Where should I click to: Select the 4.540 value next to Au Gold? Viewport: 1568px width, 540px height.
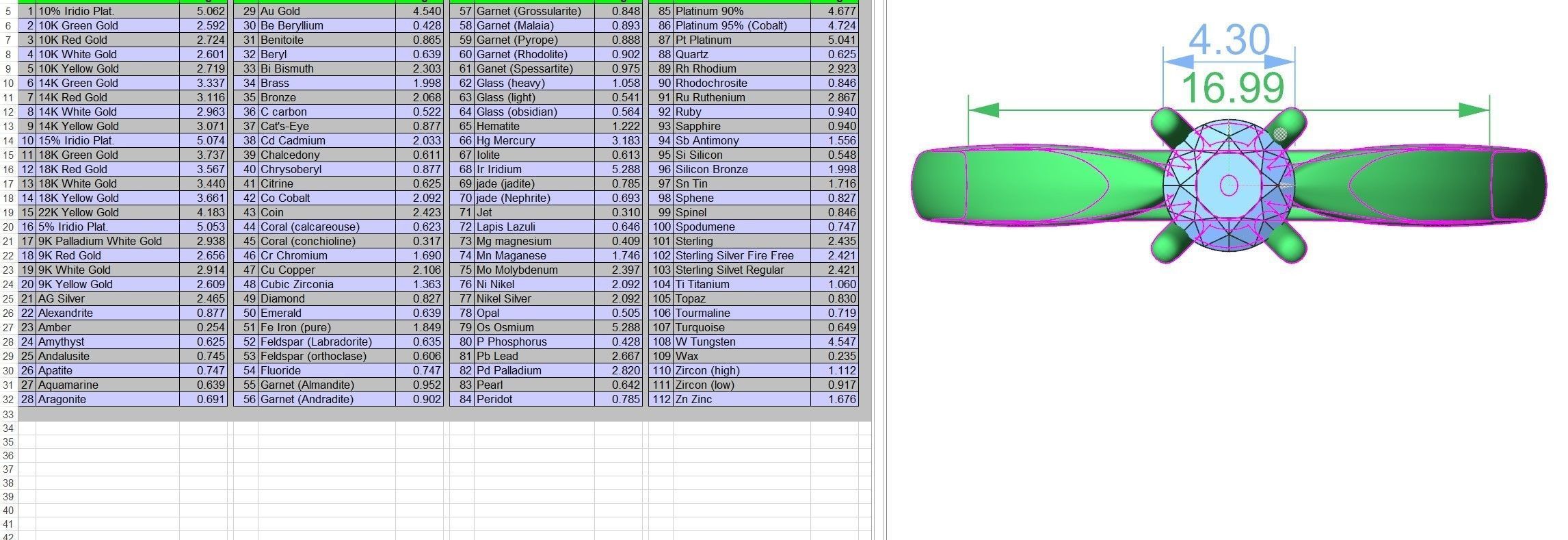coord(419,11)
